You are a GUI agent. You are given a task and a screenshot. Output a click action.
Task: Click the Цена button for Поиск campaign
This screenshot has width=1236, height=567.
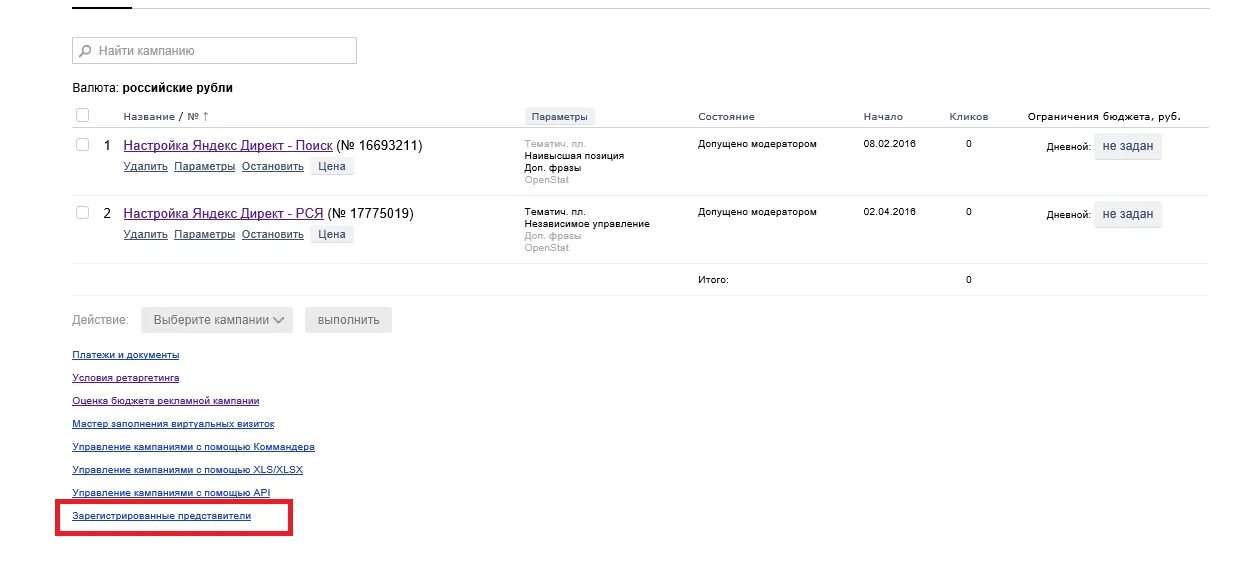click(x=332, y=166)
